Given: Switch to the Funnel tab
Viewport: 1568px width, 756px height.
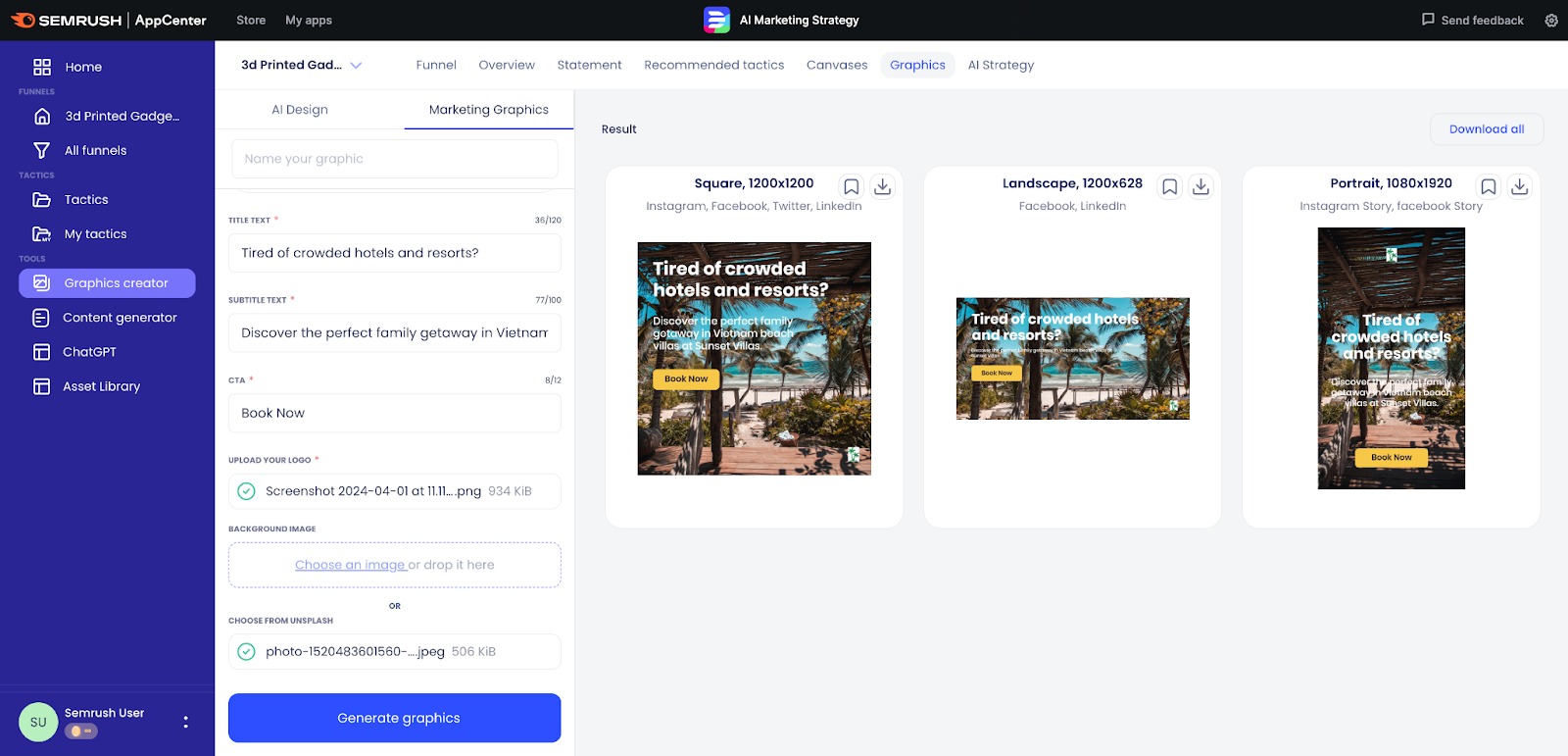Looking at the screenshot, I should coord(436,65).
